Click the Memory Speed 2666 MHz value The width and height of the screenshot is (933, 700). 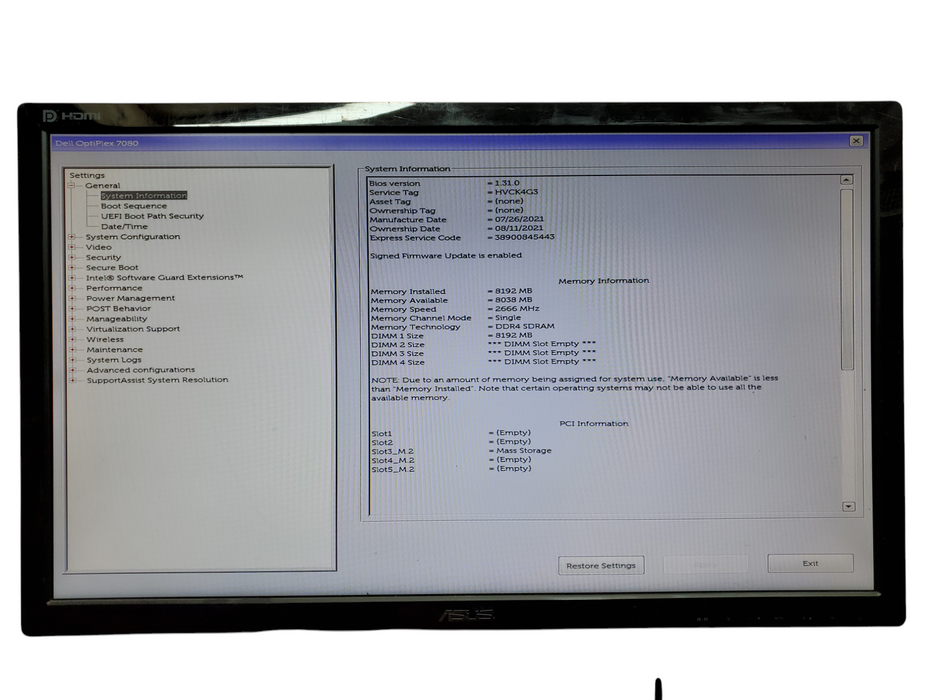pyautogui.click(x=516, y=309)
